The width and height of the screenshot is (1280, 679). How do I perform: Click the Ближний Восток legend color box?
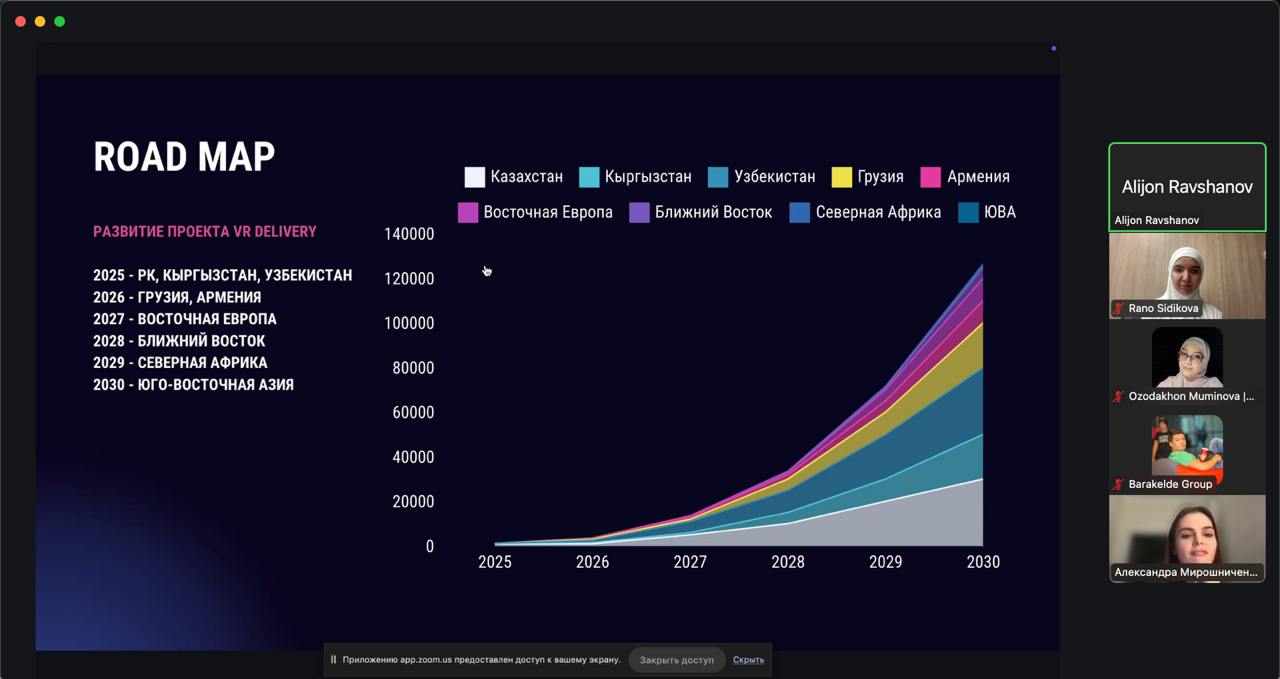(640, 212)
